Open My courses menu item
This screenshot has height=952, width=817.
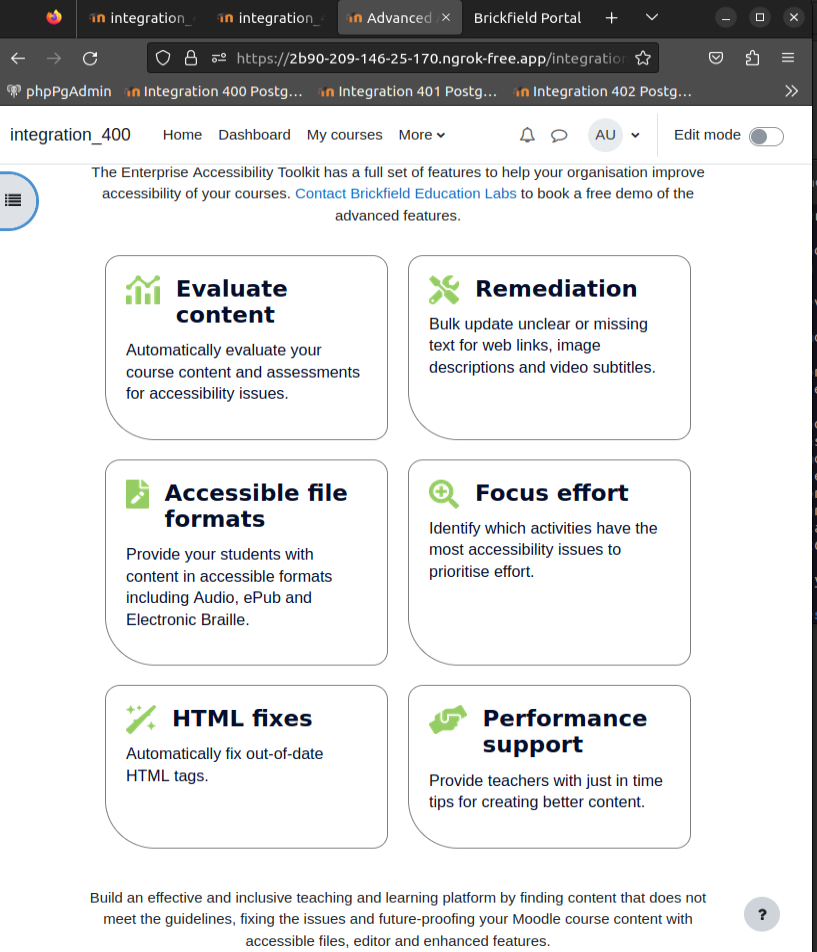(x=344, y=135)
